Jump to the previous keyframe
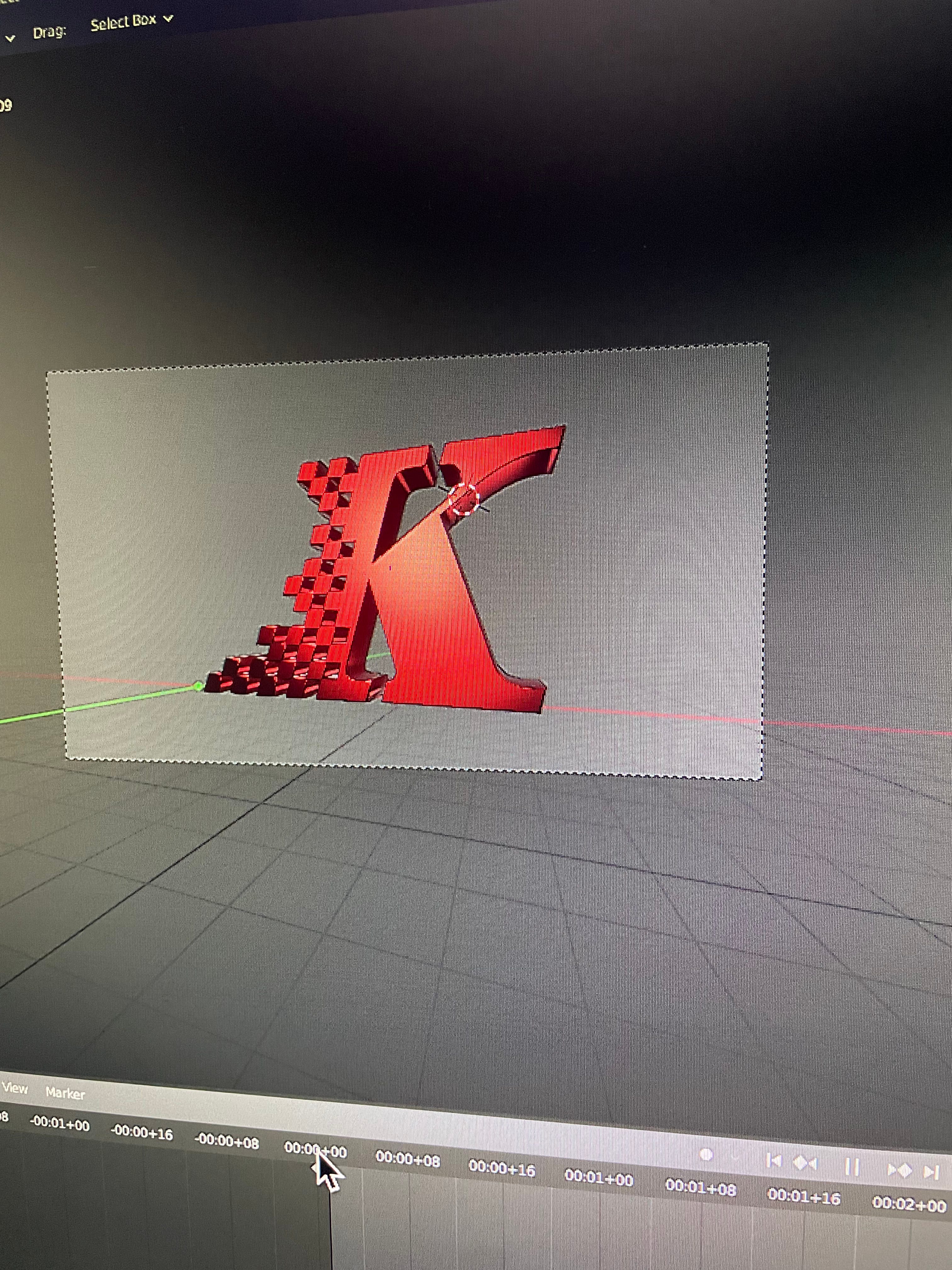The width and height of the screenshot is (952, 1270). tap(805, 1163)
